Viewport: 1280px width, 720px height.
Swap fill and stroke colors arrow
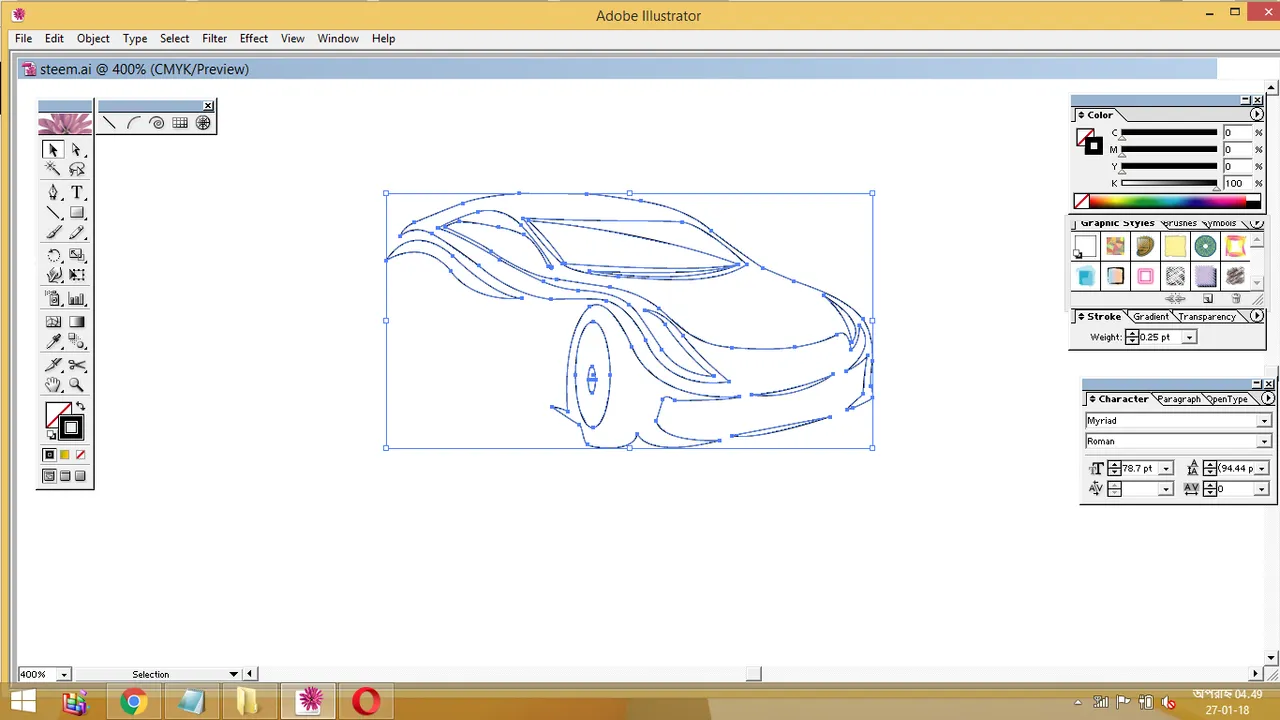coord(80,407)
